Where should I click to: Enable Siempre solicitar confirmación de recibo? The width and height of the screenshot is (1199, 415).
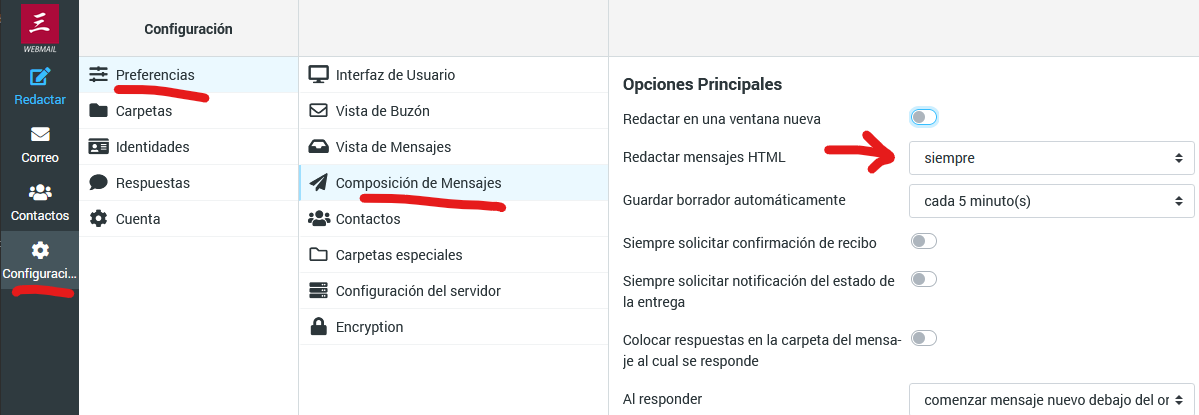(924, 241)
